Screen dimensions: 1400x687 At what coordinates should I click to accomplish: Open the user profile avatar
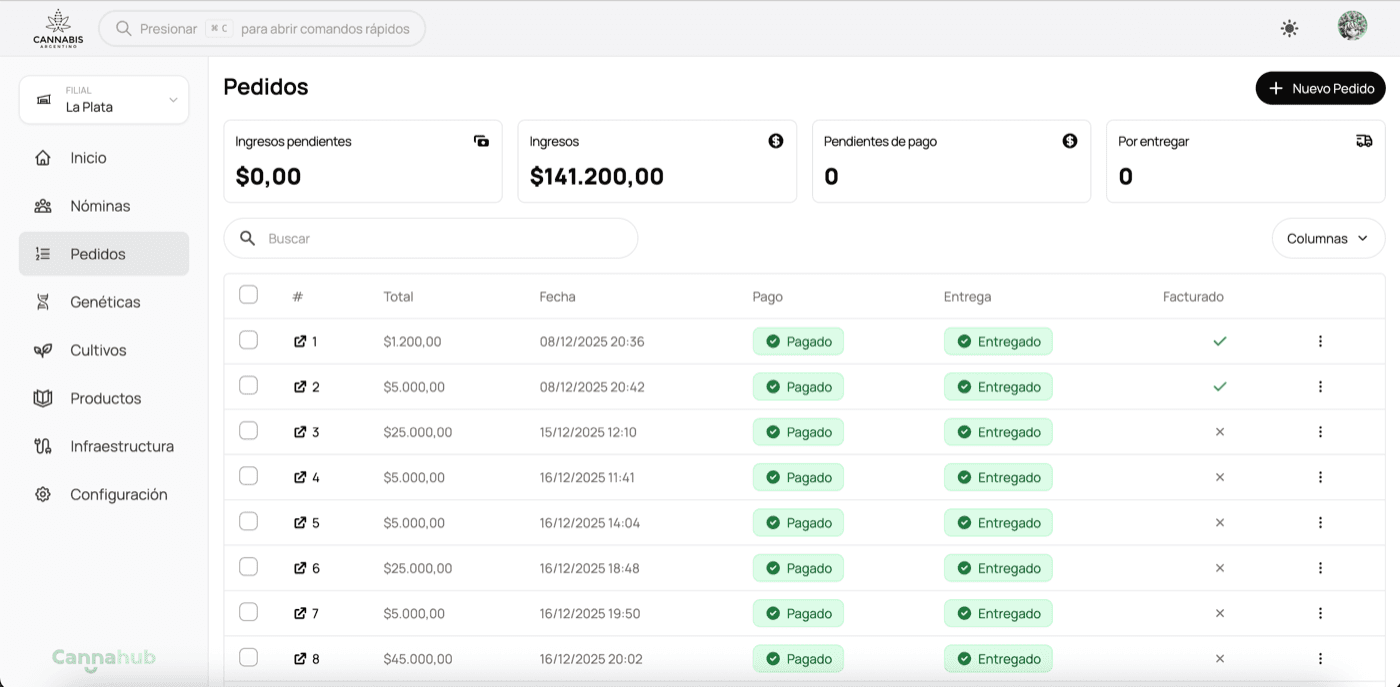click(1352, 27)
